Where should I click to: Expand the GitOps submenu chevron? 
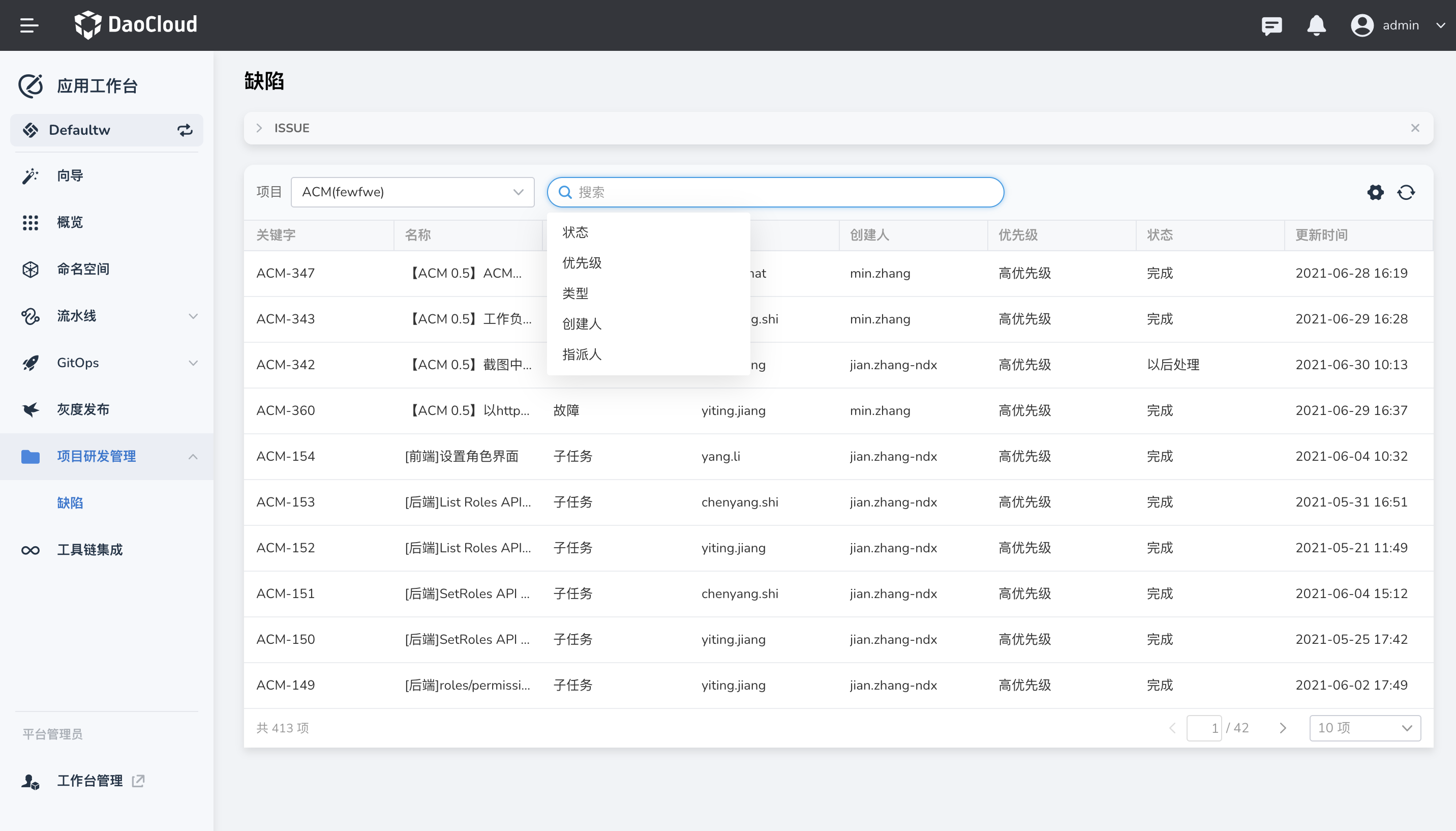[193, 363]
